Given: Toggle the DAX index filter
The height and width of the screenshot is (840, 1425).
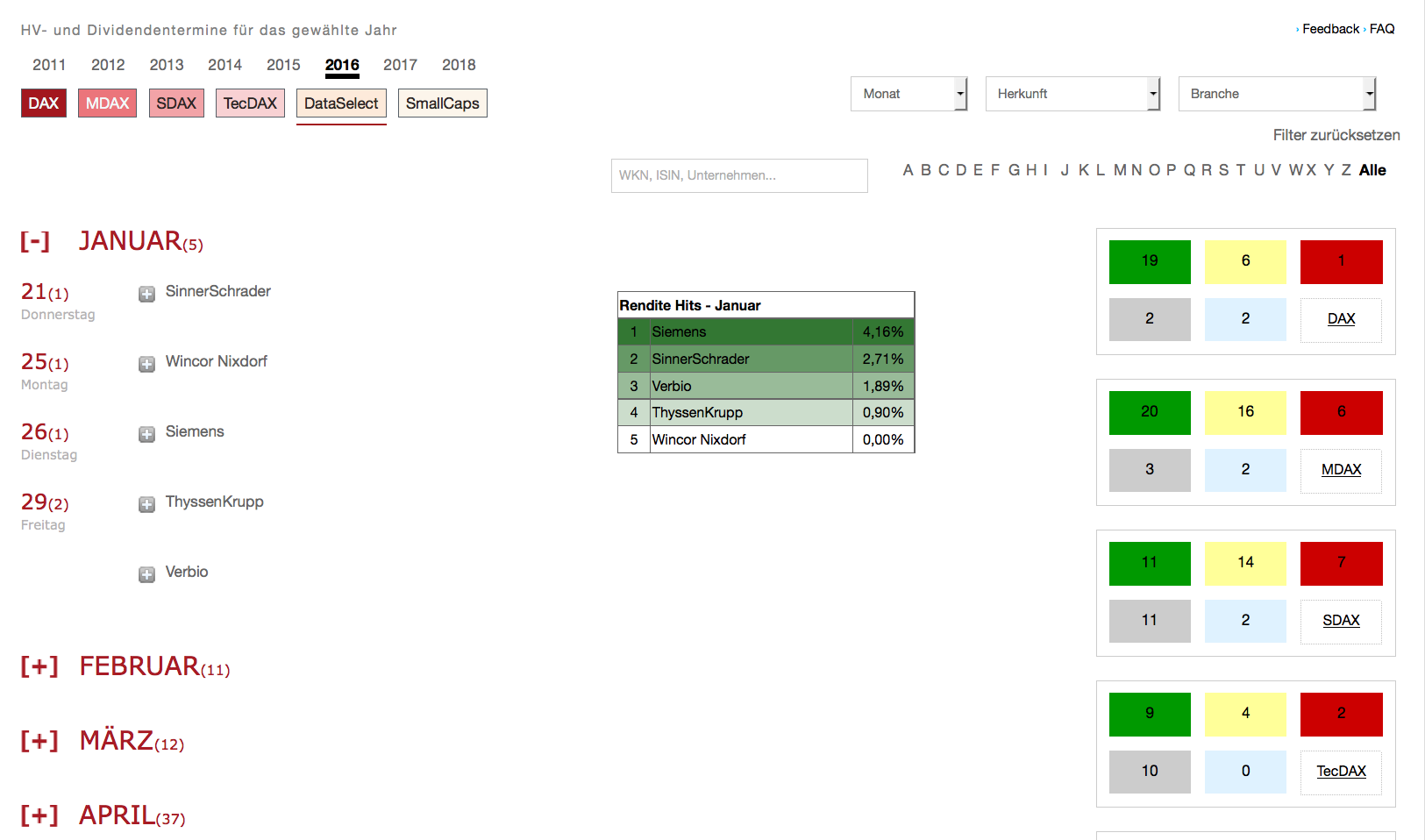Looking at the screenshot, I should (x=44, y=103).
